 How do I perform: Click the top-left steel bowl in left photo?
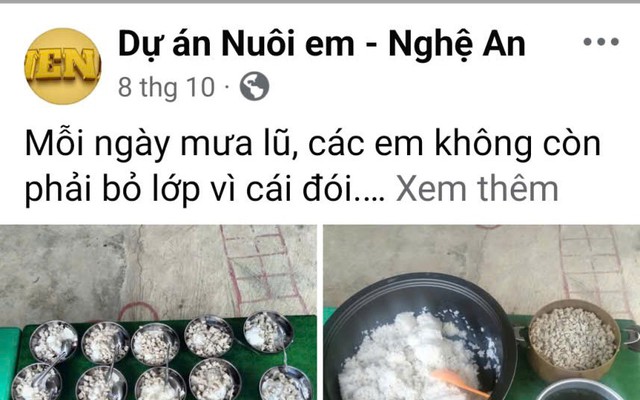pyautogui.click(x=53, y=341)
